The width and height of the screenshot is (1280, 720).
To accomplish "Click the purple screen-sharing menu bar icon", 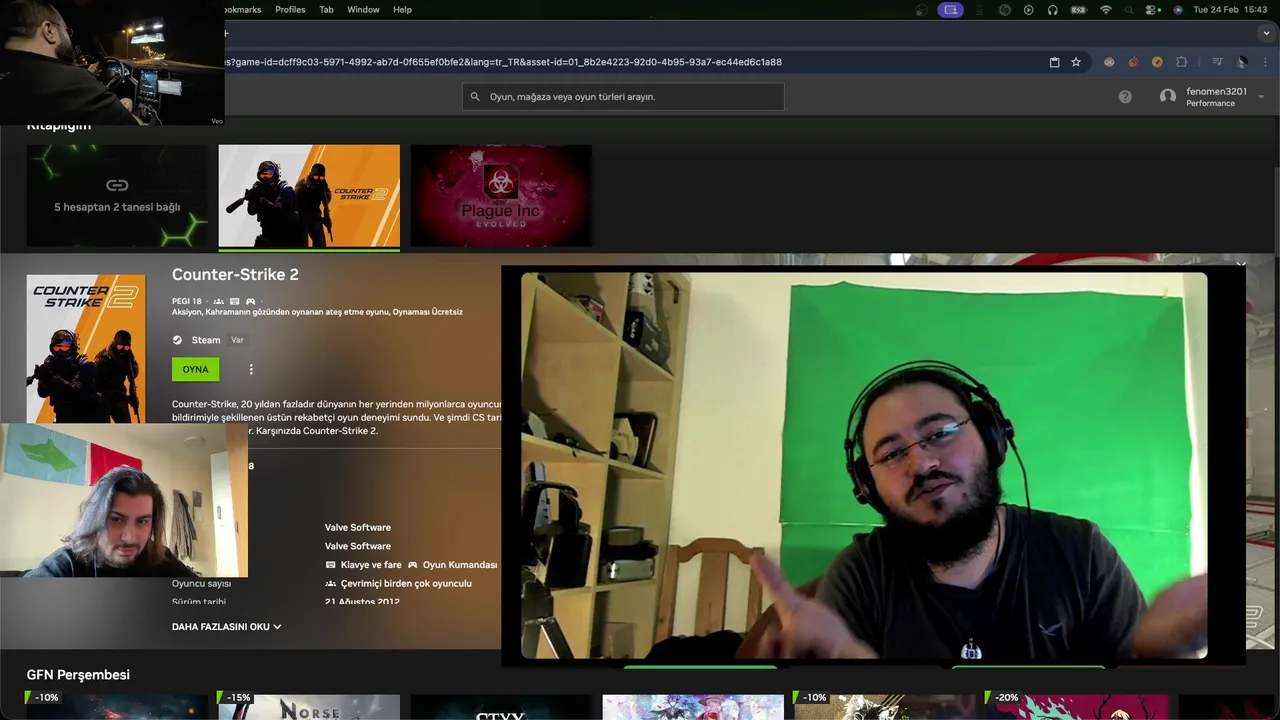I will (x=950, y=10).
